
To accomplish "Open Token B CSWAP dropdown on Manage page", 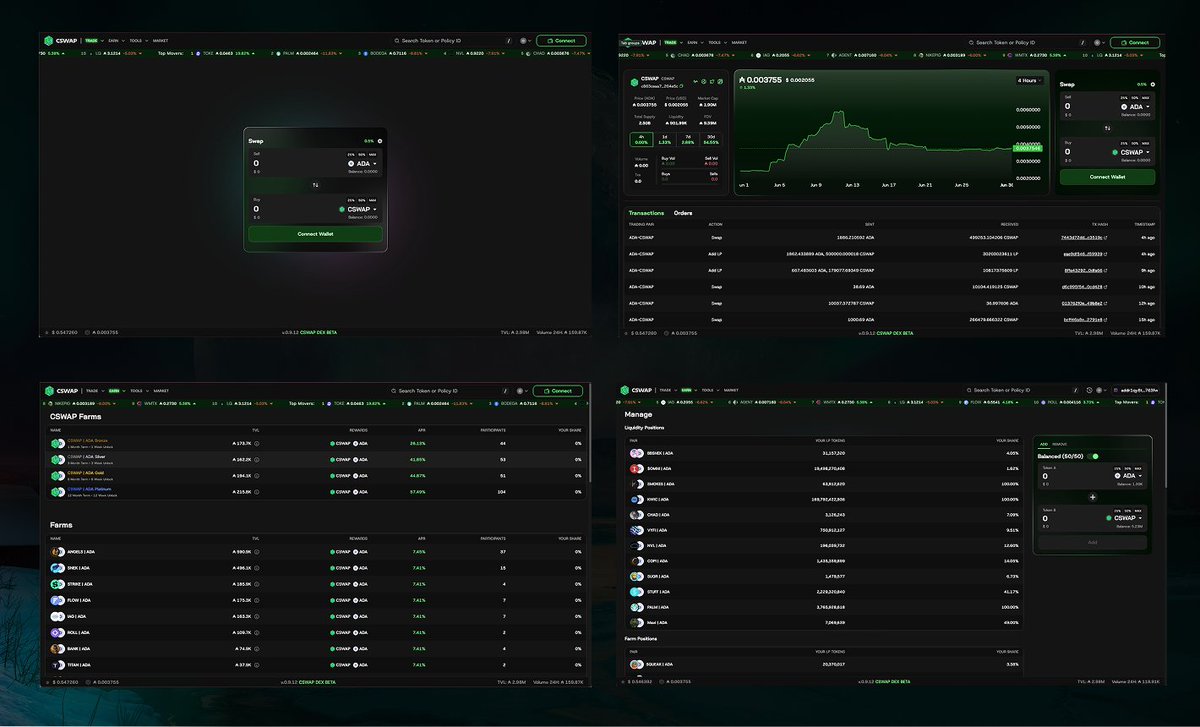I will 1123,518.
